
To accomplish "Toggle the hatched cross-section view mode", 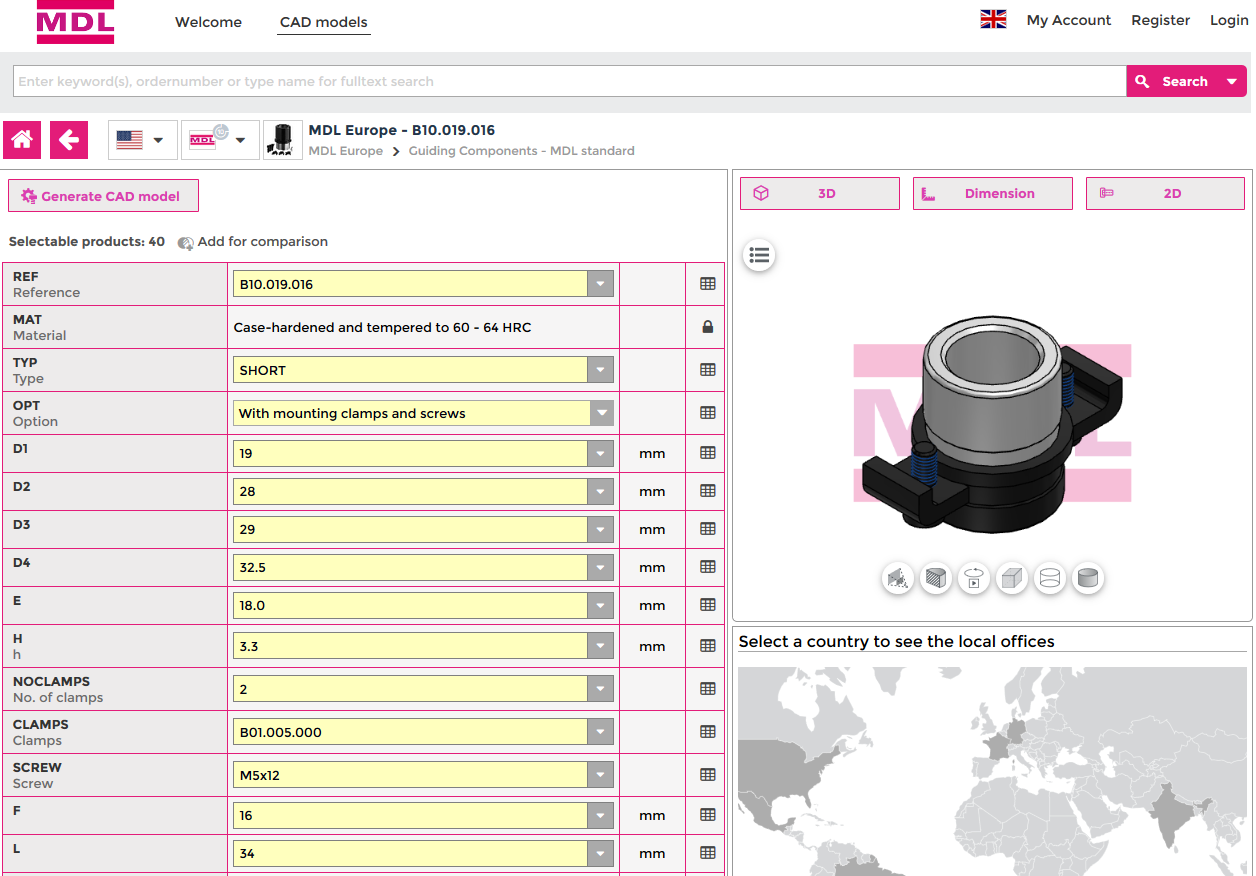I will pyautogui.click(x=936, y=578).
